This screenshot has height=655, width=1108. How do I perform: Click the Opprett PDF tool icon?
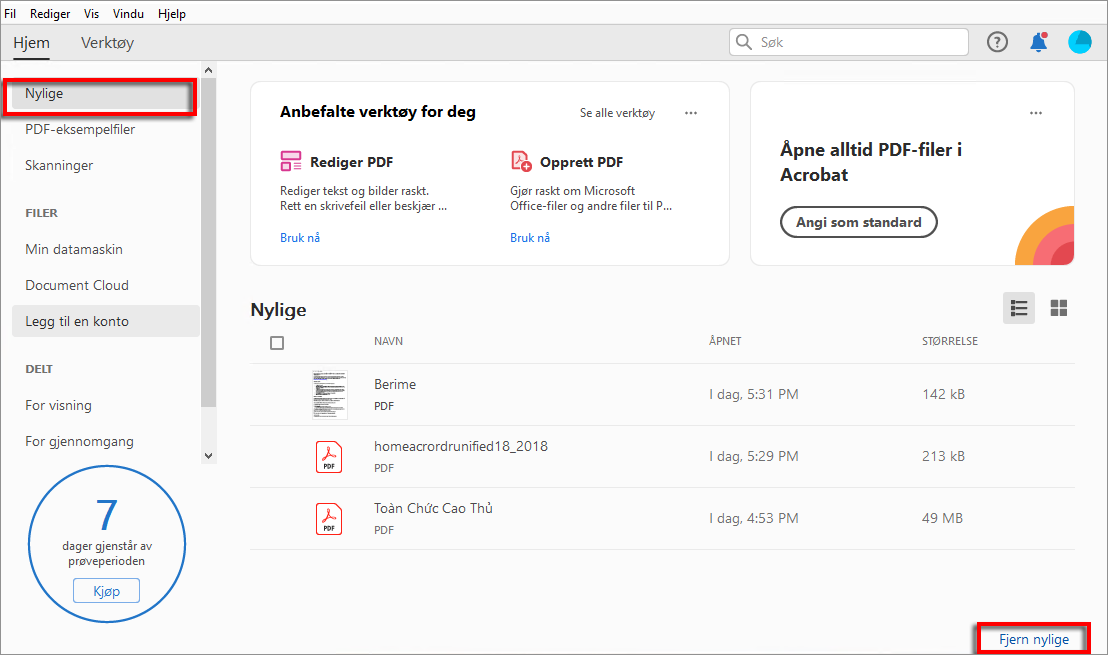(521, 161)
